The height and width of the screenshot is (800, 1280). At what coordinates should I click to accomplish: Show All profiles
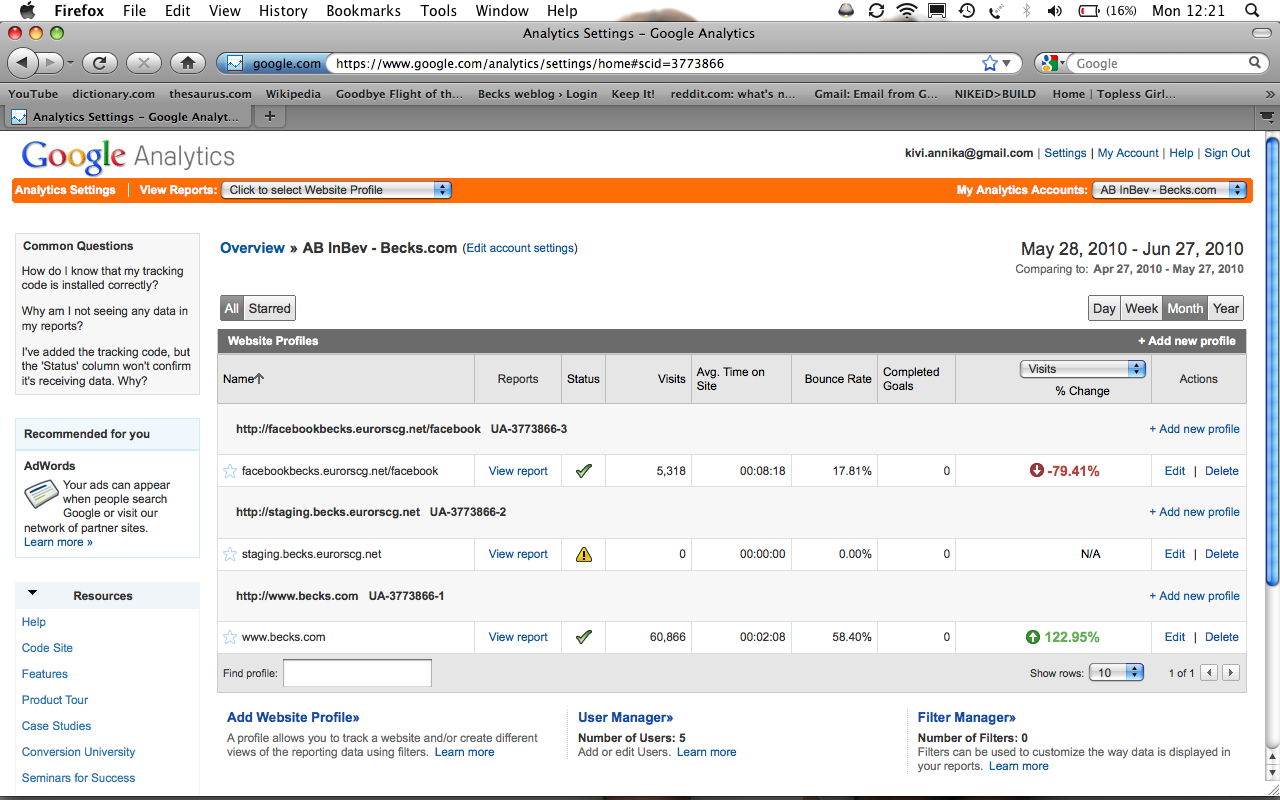[x=232, y=308]
